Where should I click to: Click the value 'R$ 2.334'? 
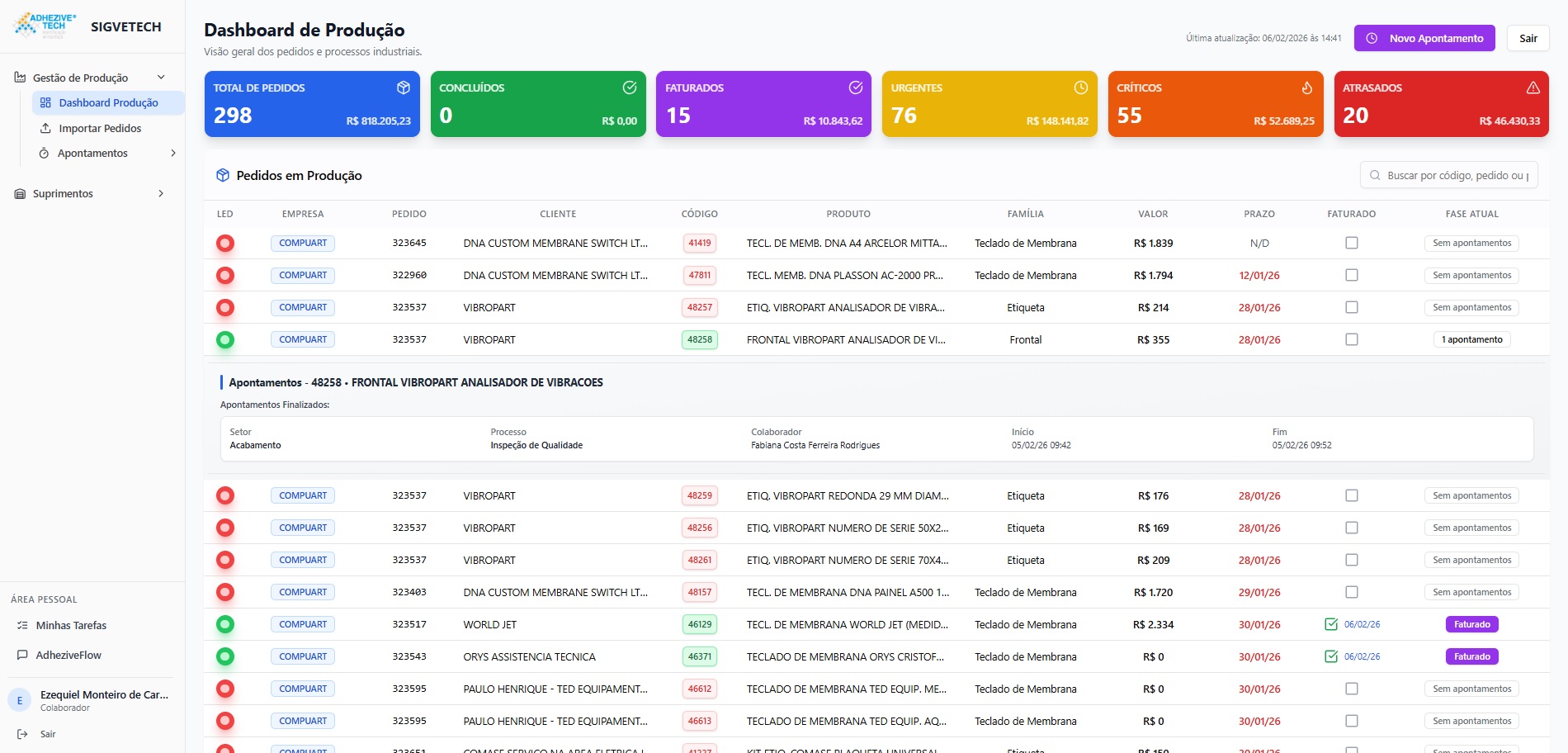pyautogui.click(x=1153, y=625)
